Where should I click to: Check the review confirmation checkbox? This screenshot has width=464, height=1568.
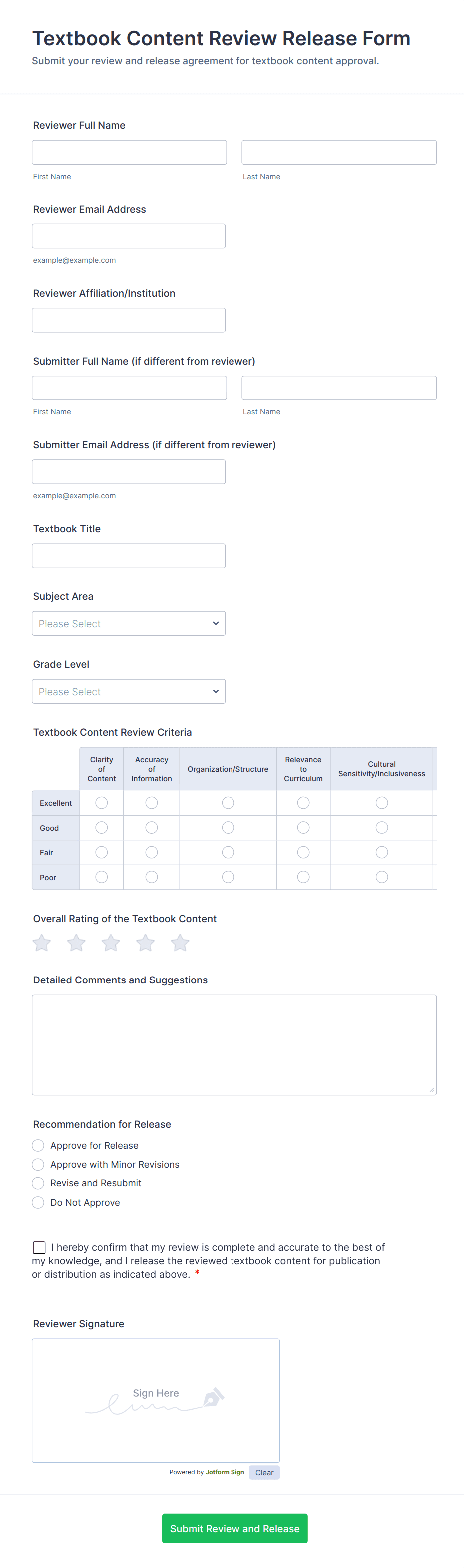coord(39,1248)
